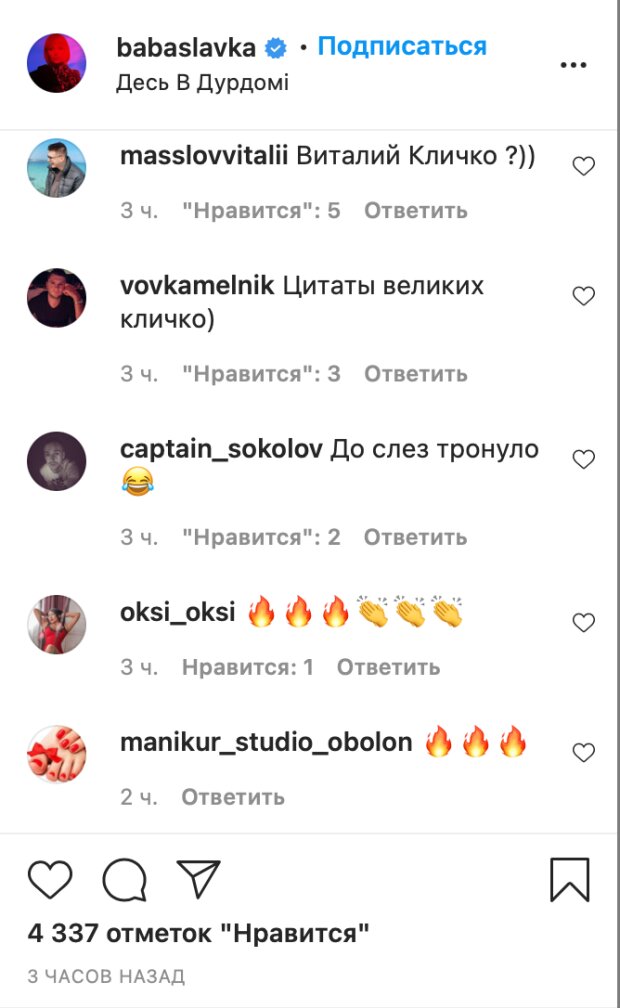Like the post with the heart icon
The image size is (620, 1008).
click(x=50, y=879)
